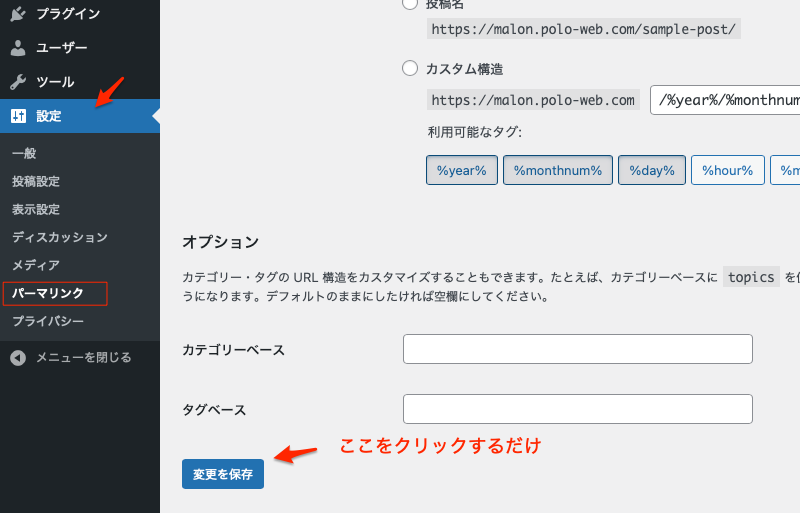Open the 投稿設定 submenu item
800x513 pixels.
point(36,181)
